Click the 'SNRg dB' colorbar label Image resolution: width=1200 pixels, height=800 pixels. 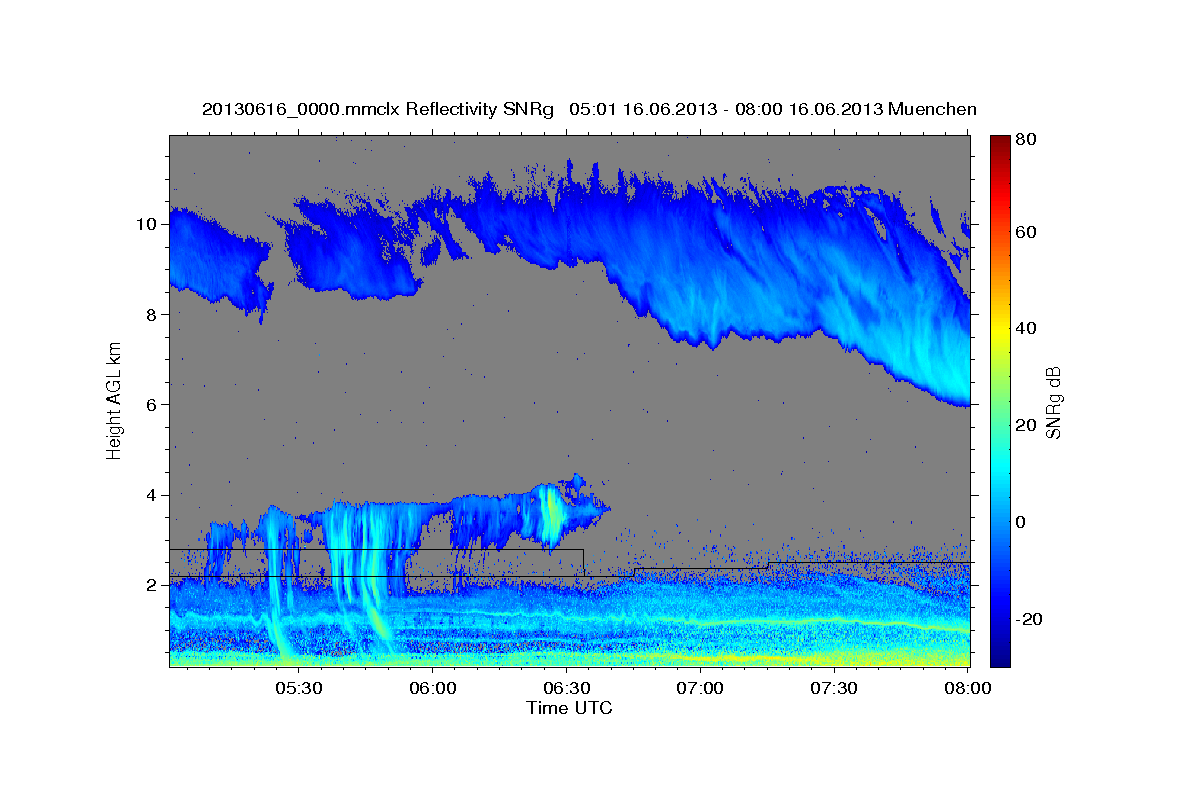click(x=1052, y=402)
